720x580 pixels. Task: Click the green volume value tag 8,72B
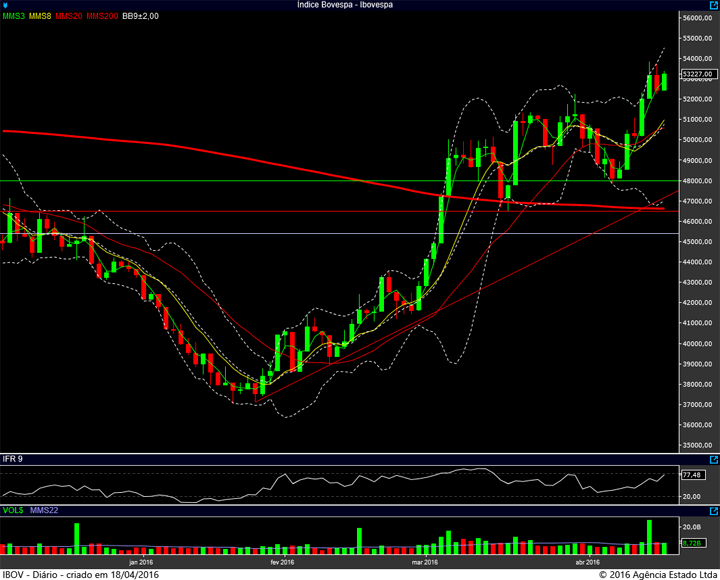[693, 543]
